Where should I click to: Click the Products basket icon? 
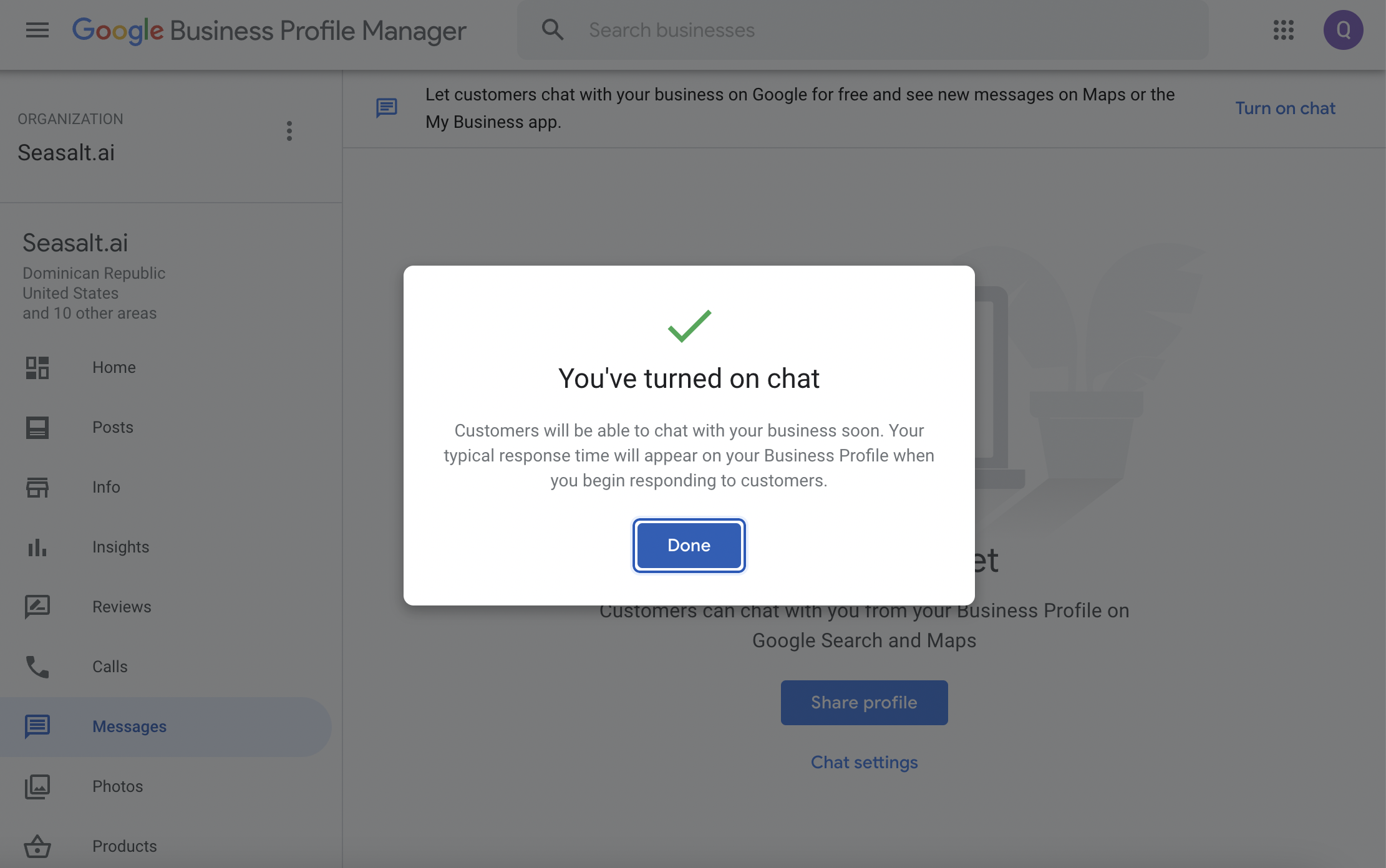click(37, 846)
